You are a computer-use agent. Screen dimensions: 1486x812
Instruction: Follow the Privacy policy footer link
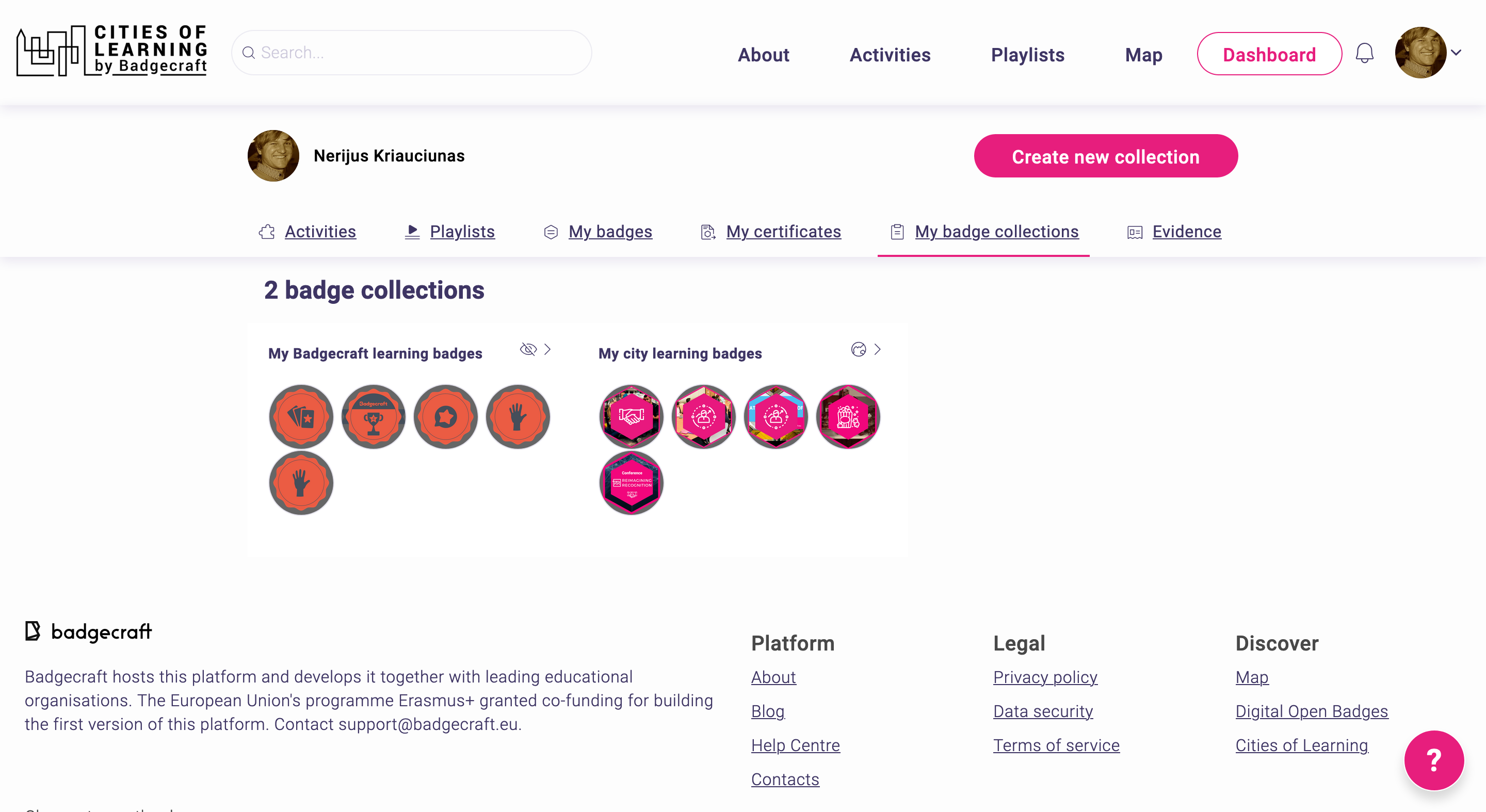tap(1045, 677)
